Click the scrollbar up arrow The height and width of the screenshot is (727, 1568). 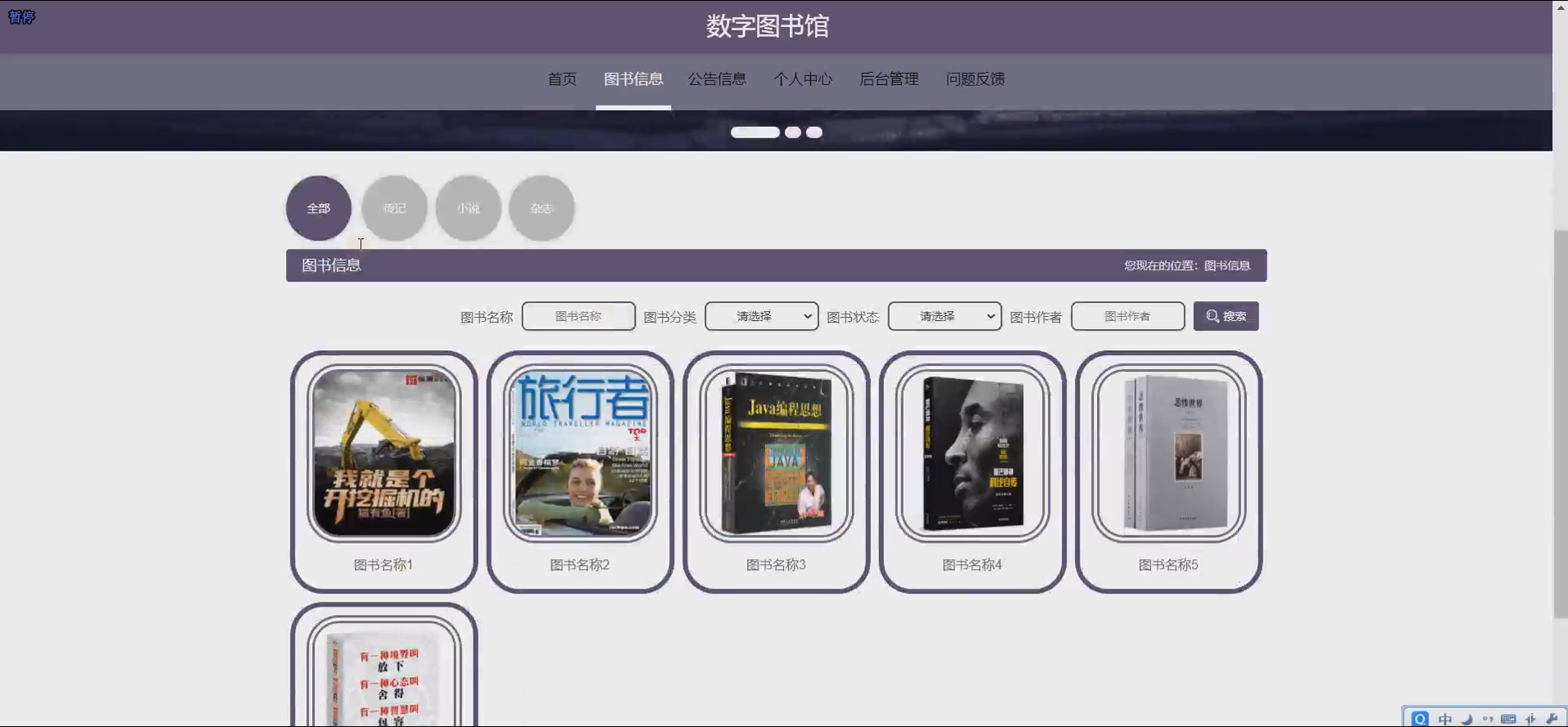[1560, 6]
